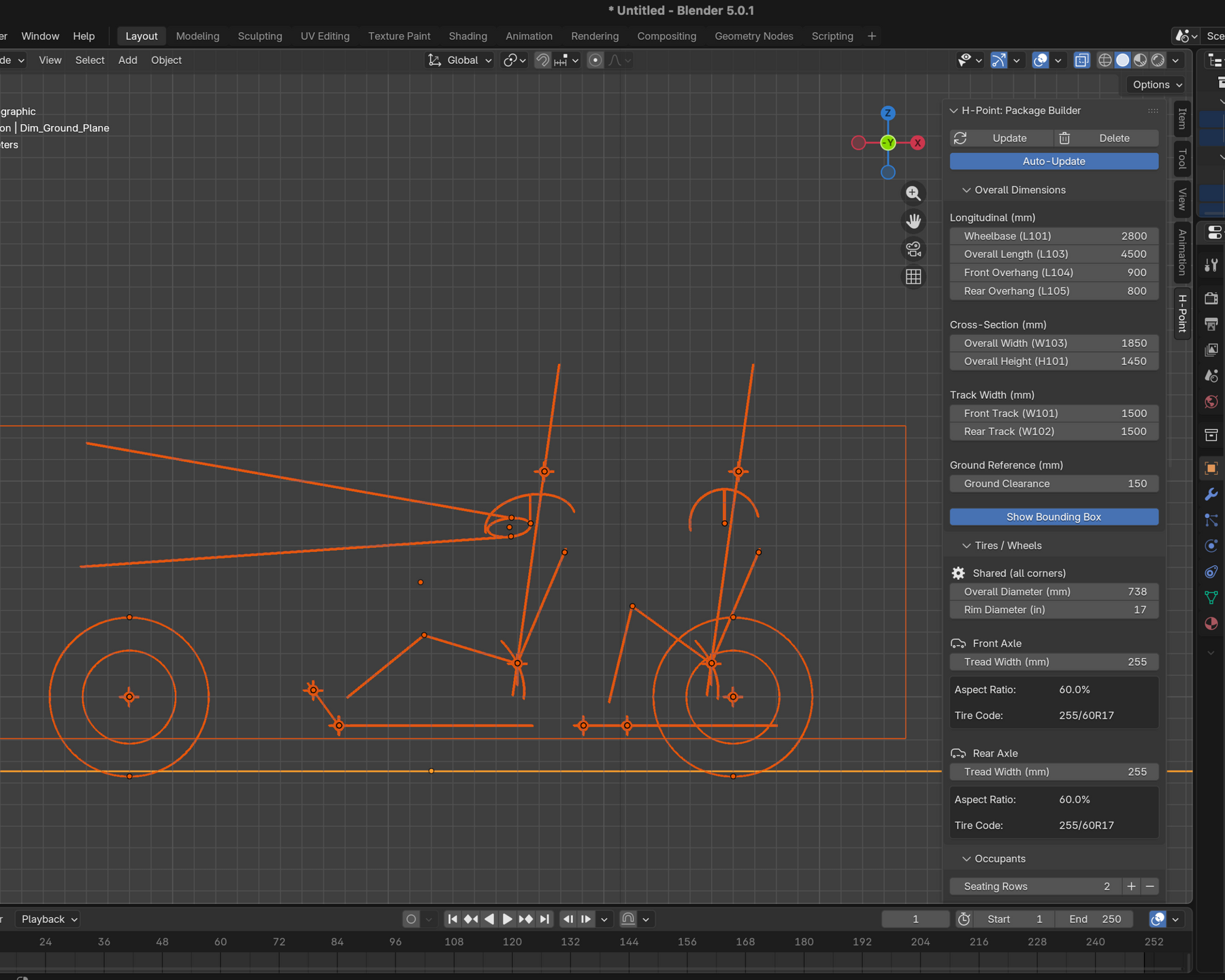Jump to the end frame playback icon
1225x980 pixels.
pyautogui.click(x=544, y=919)
